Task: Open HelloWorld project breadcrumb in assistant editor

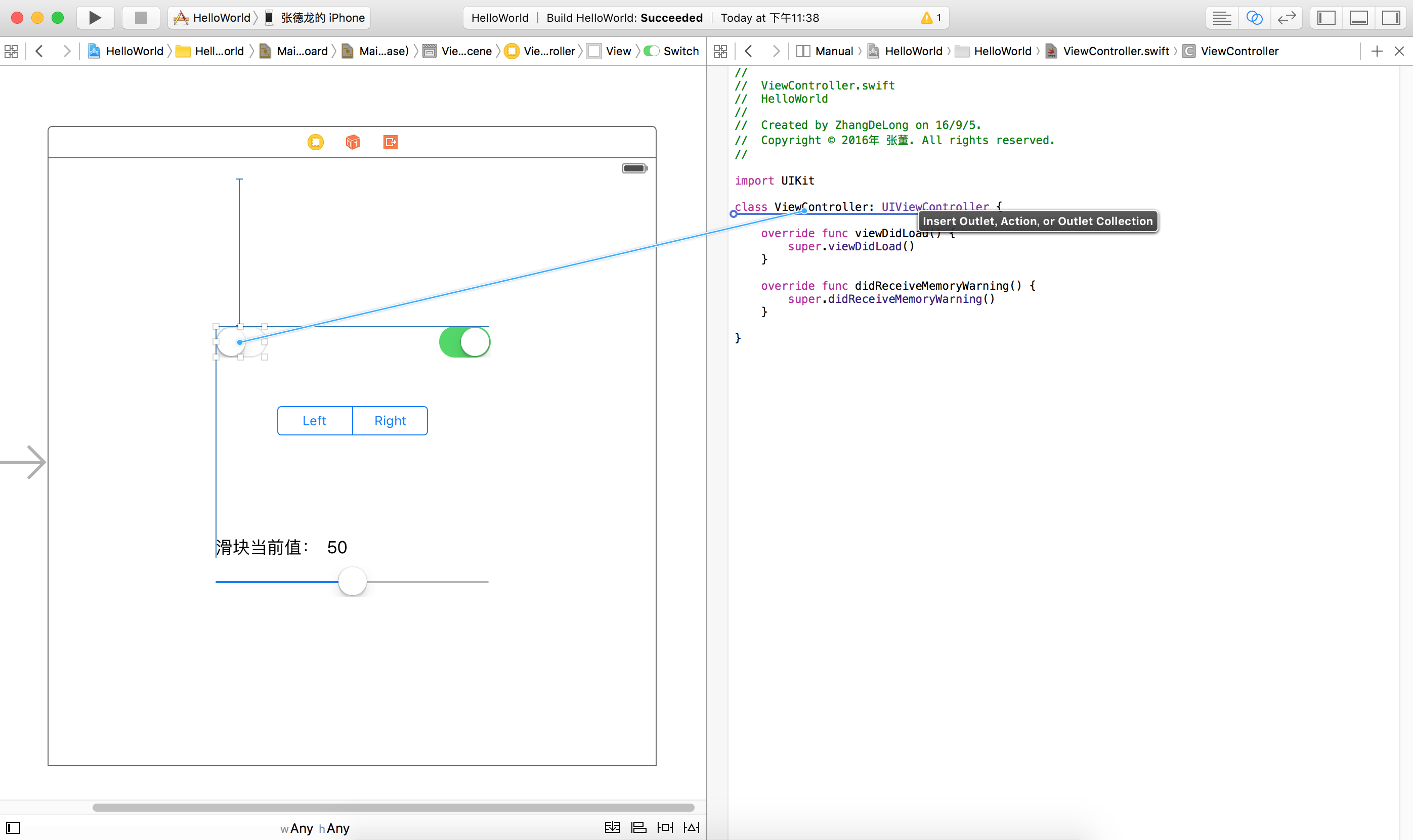Action: point(905,51)
